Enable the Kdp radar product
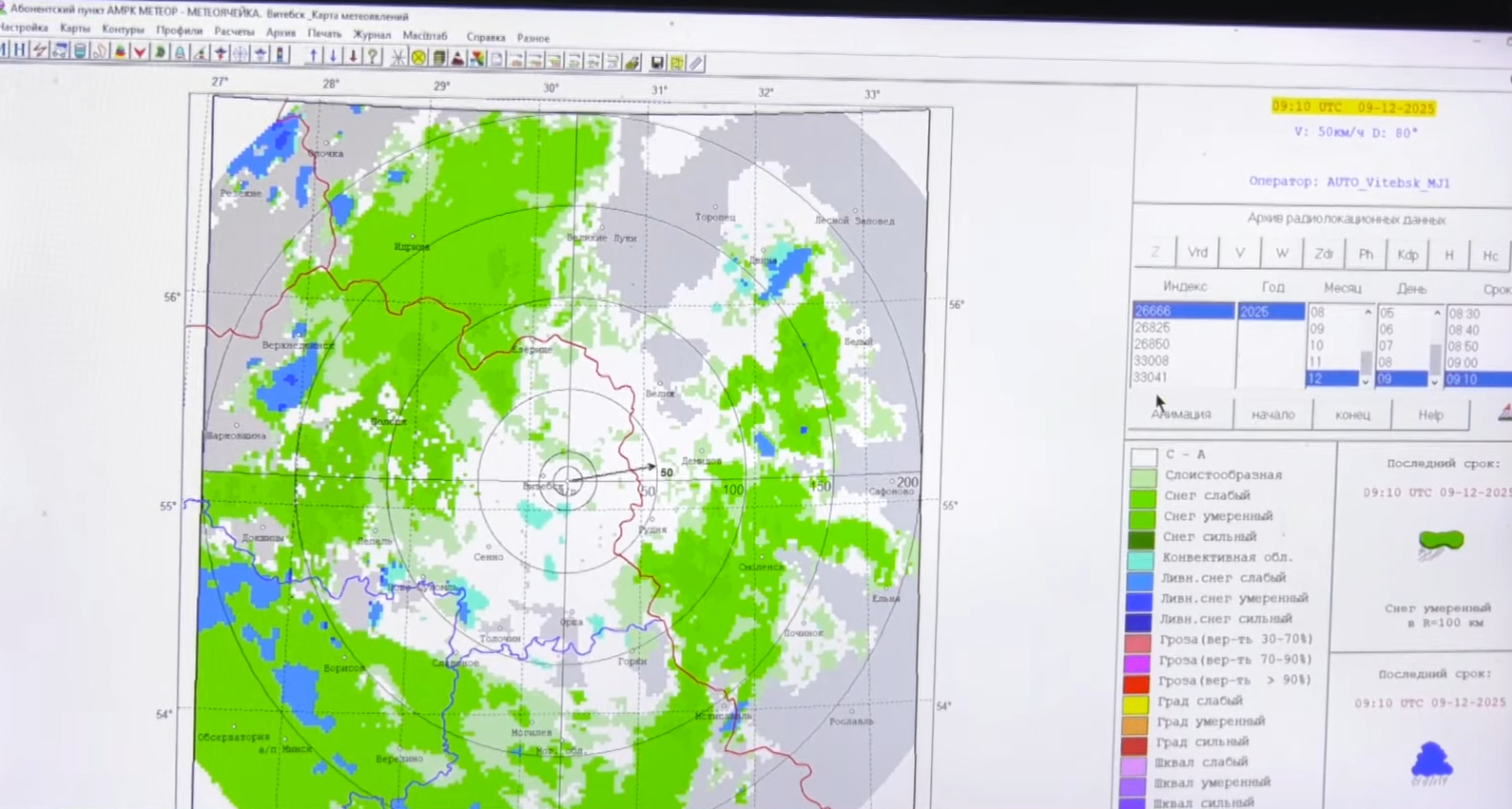This screenshot has height=809, width=1512. click(x=1406, y=255)
